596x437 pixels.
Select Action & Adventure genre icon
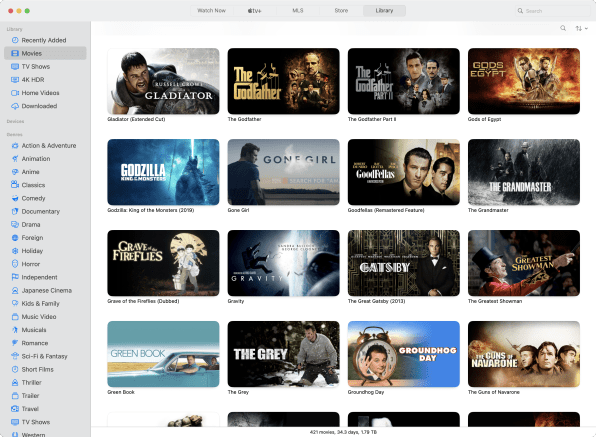[15, 146]
